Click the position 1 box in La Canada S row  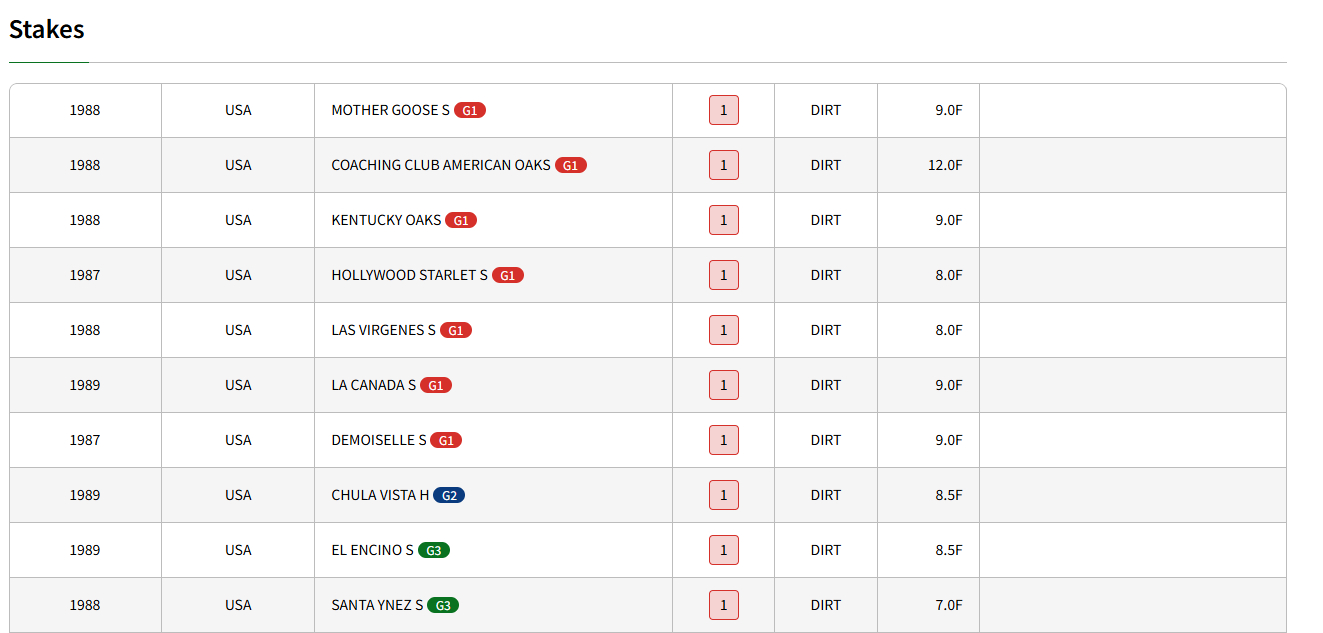[724, 385]
